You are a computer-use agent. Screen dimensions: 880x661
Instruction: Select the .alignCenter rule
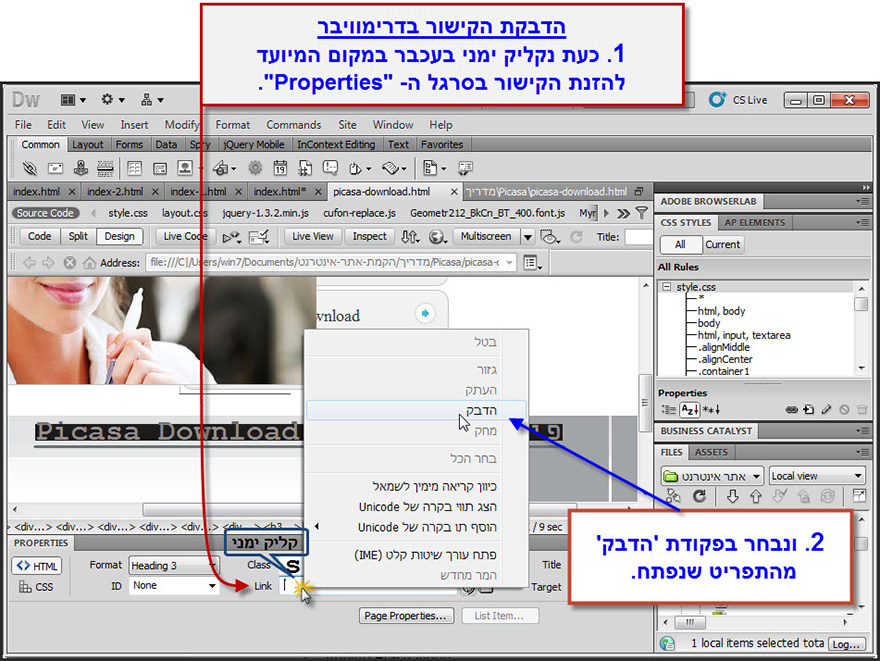point(726,359)
